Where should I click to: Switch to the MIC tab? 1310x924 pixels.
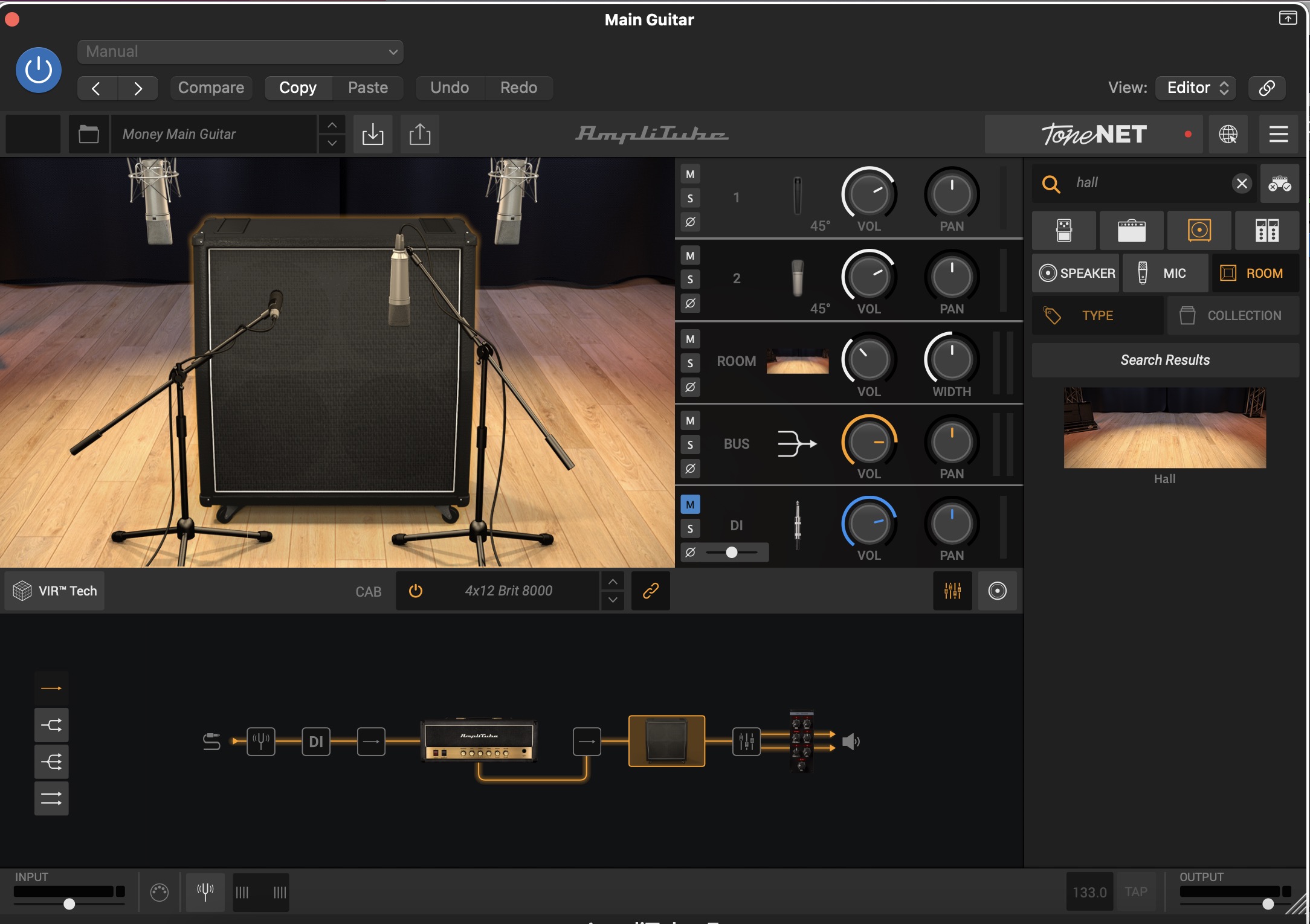1165,274
